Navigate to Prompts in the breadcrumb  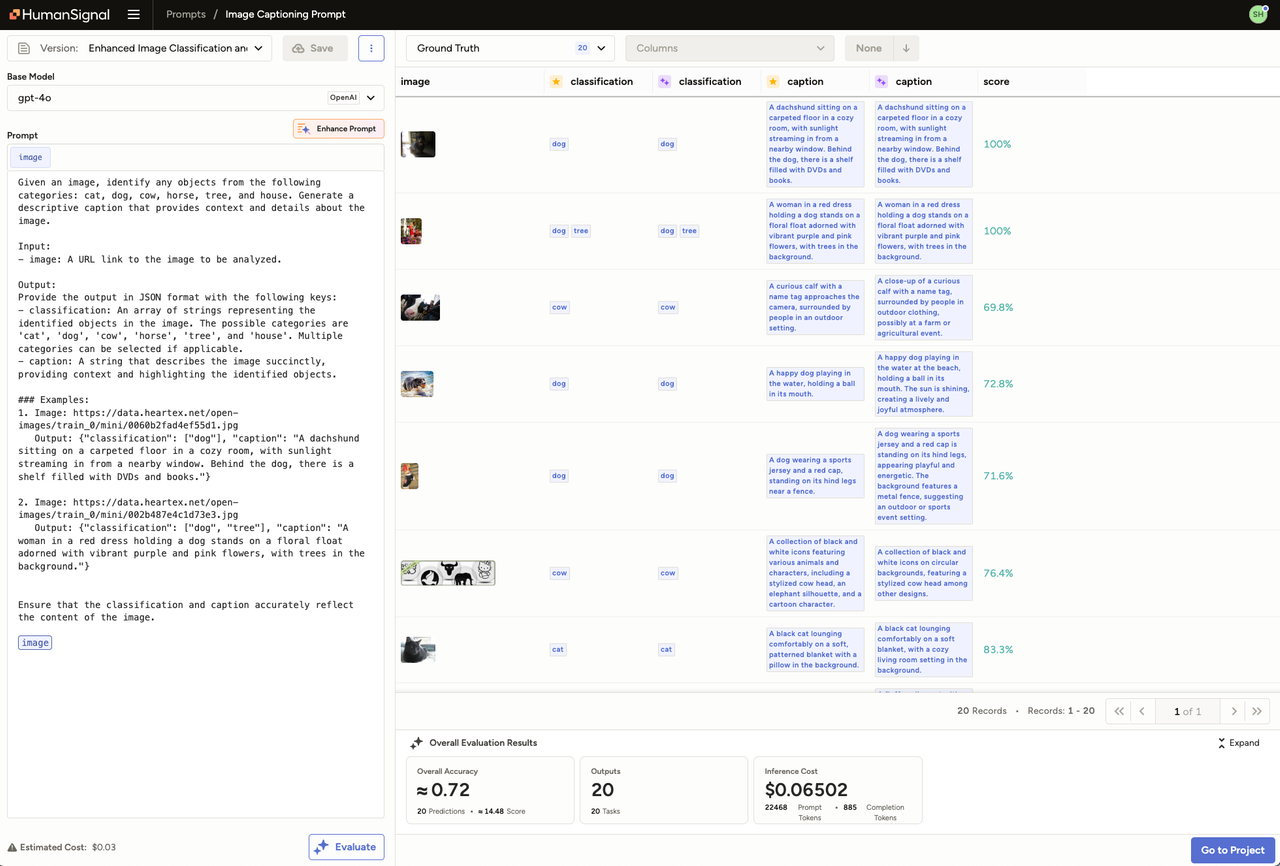(x=185, y=14)
